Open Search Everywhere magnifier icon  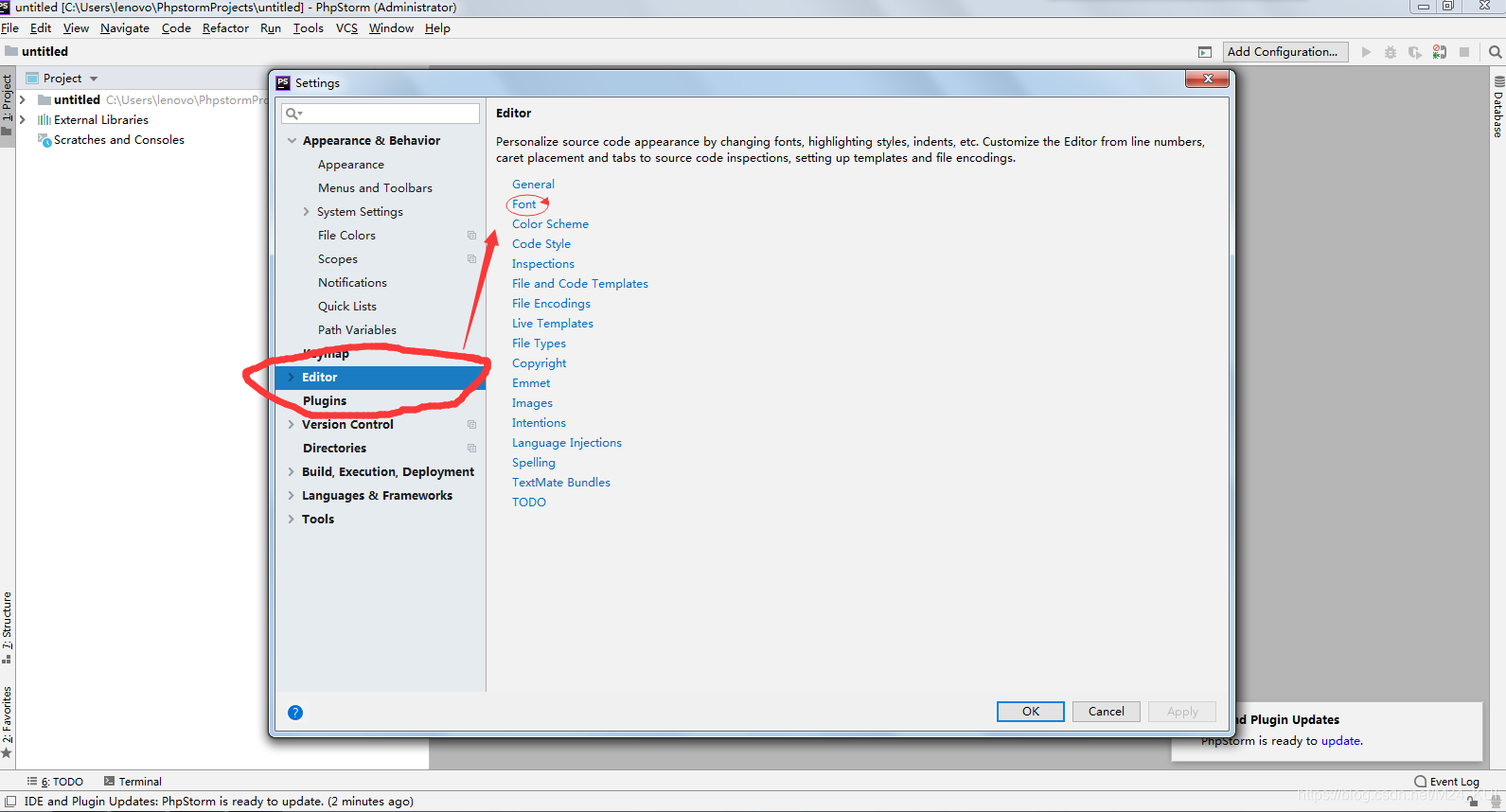click(x=1495, y=52)
